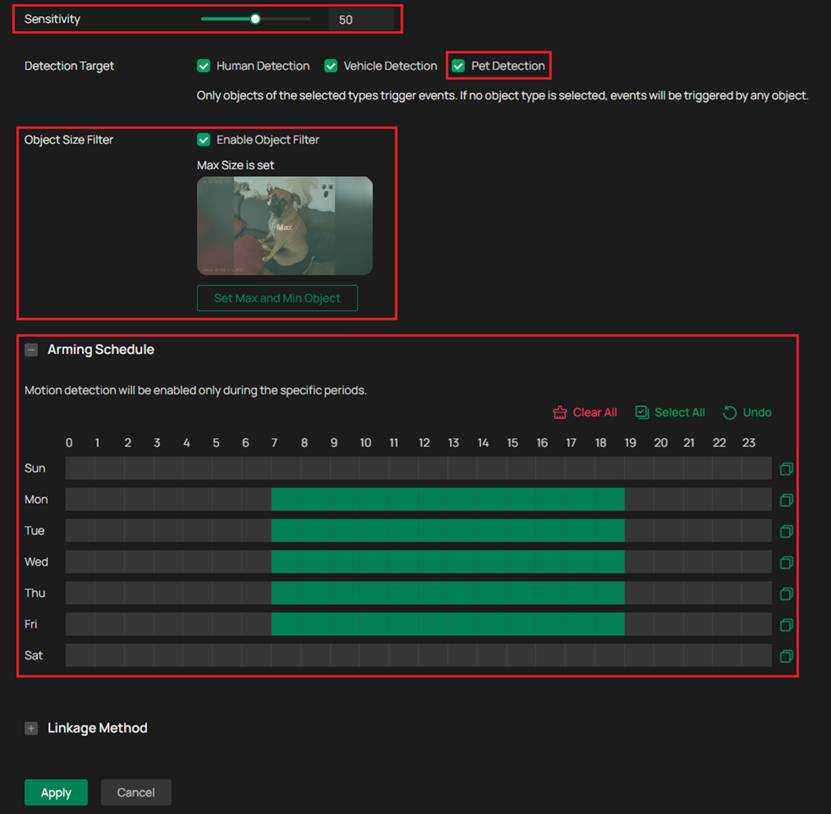Click the 'Max Size is set' text

point(235,165)
